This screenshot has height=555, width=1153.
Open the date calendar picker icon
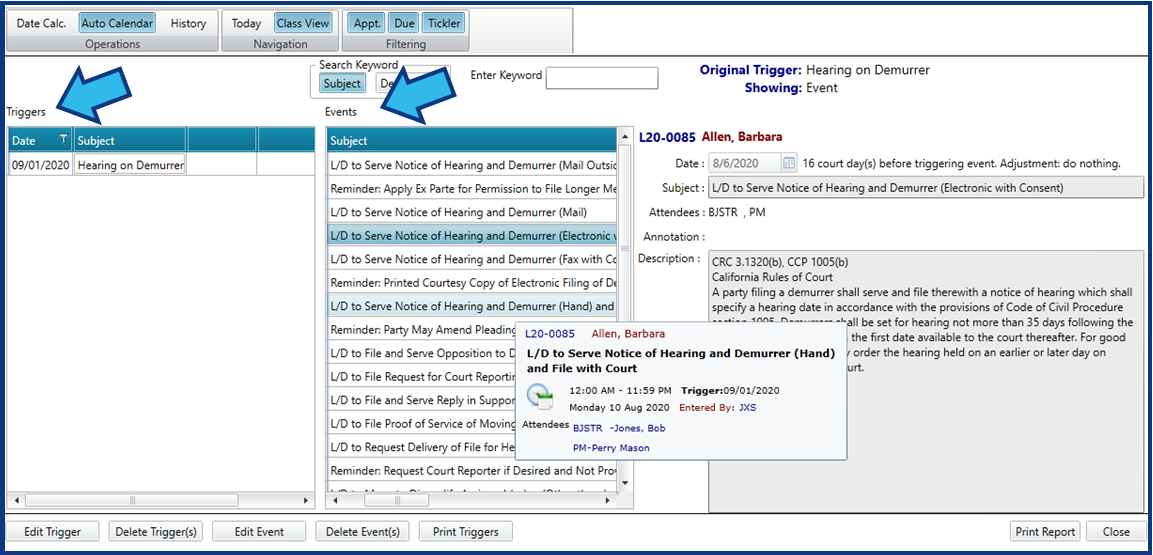point(789,163)
